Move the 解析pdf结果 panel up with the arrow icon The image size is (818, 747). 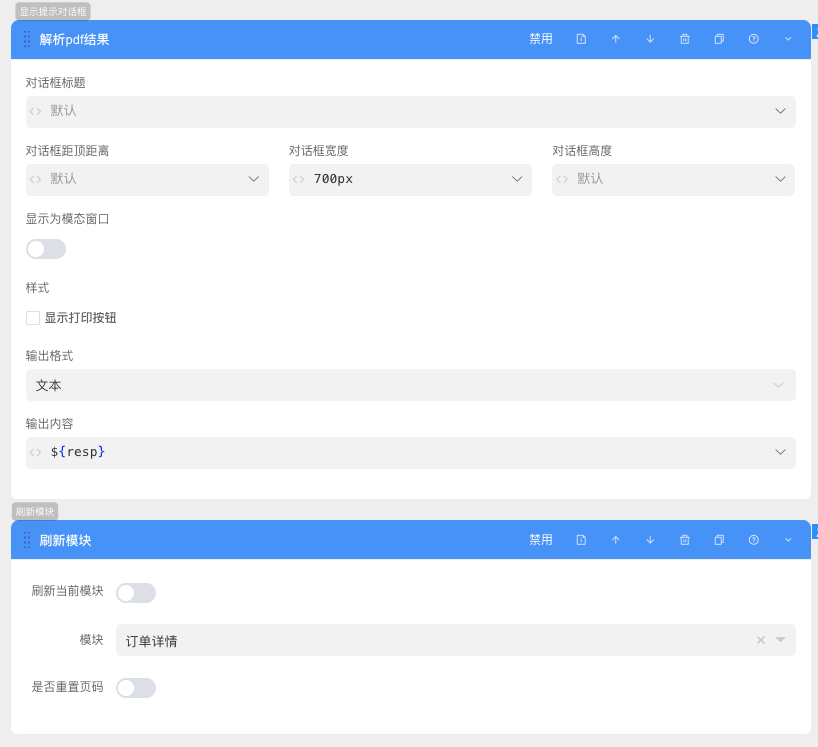point(615,39)
